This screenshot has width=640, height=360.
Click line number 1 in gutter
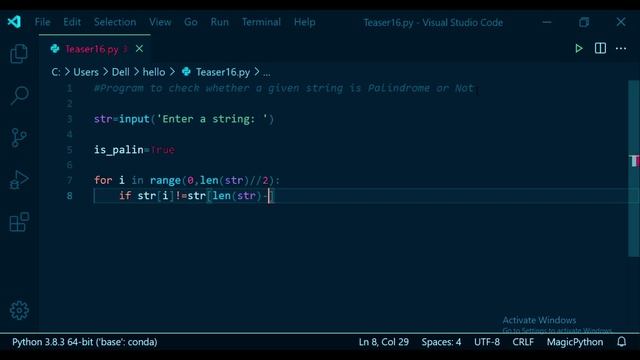click(x=69, y=88)
